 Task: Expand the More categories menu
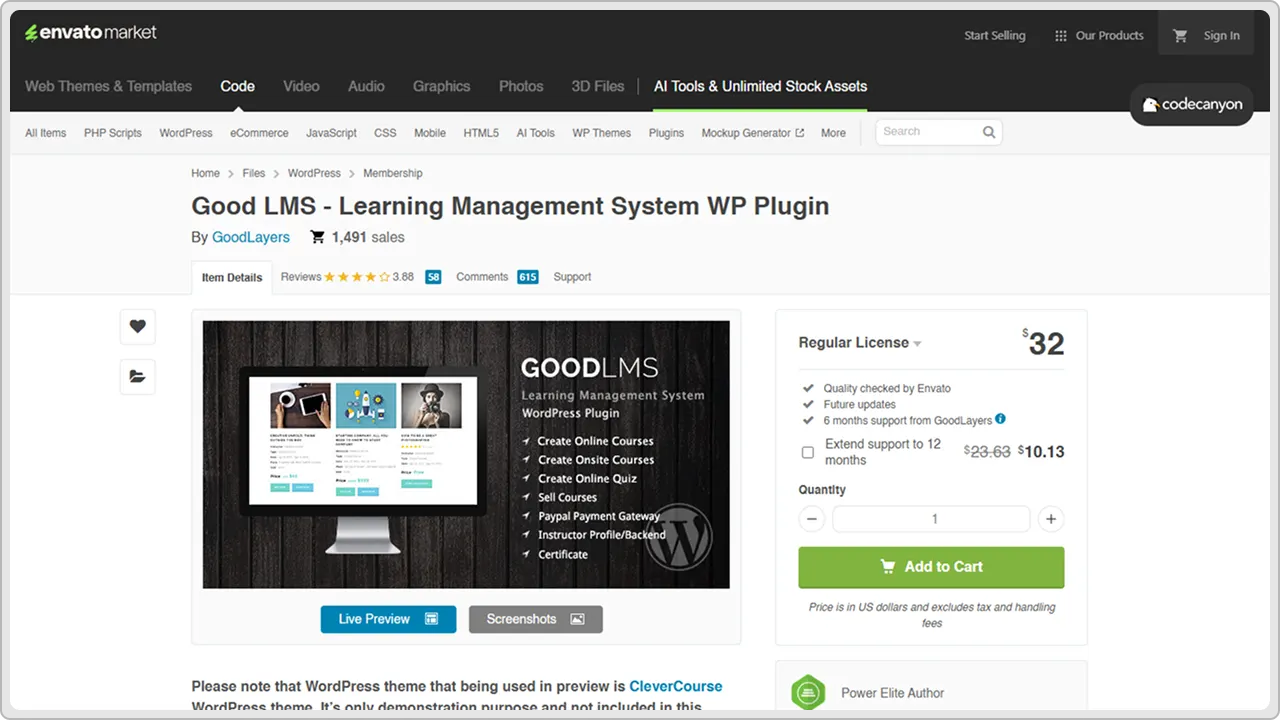coord(833,133)
